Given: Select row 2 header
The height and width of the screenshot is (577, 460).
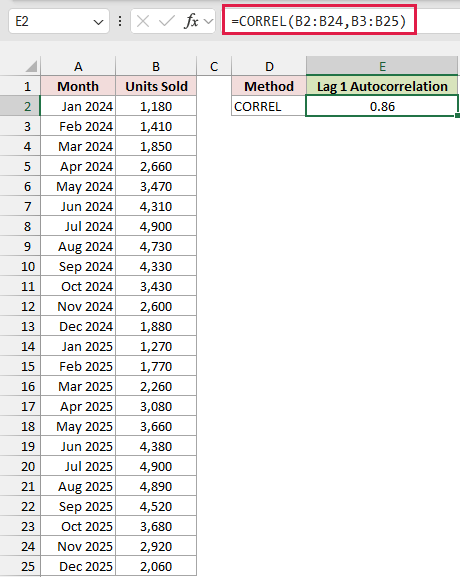Looking at the screenshot, I should (20, 106).
